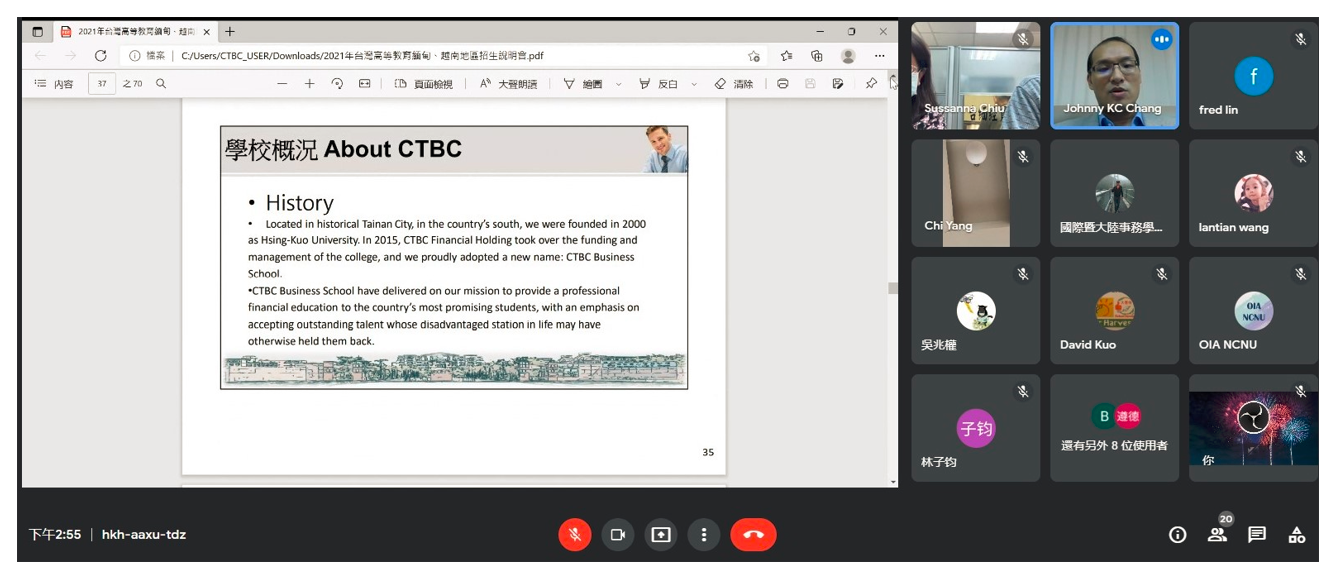This screenshot has width=1327, height=580.
Task: Go forward to the next page
Action: click(70, 56)
